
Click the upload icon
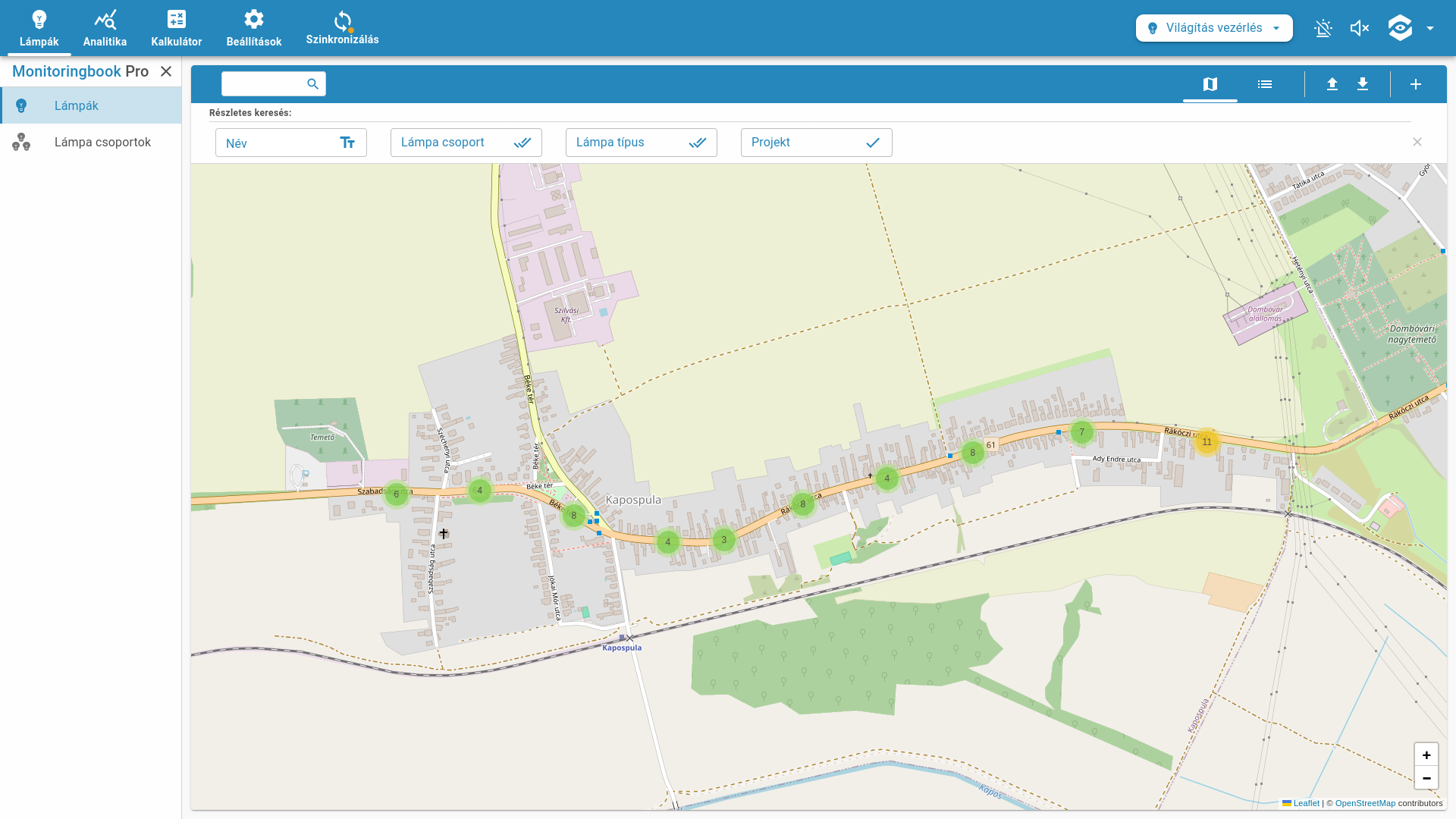pos(1332,84)
